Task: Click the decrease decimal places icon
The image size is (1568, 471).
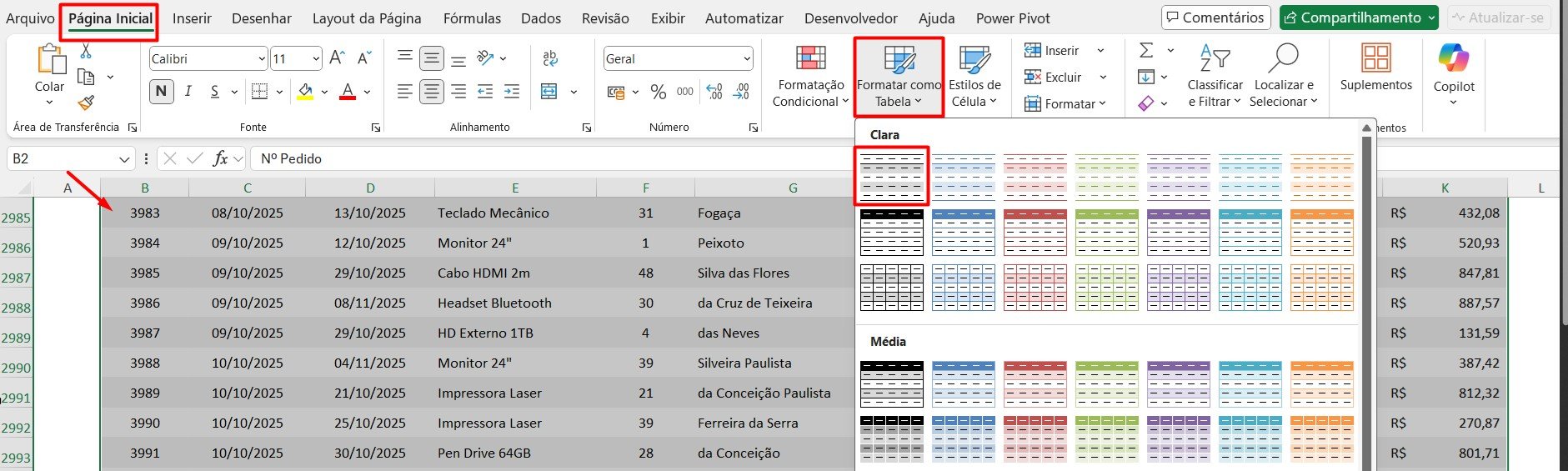Action: [x=741, y=92]
